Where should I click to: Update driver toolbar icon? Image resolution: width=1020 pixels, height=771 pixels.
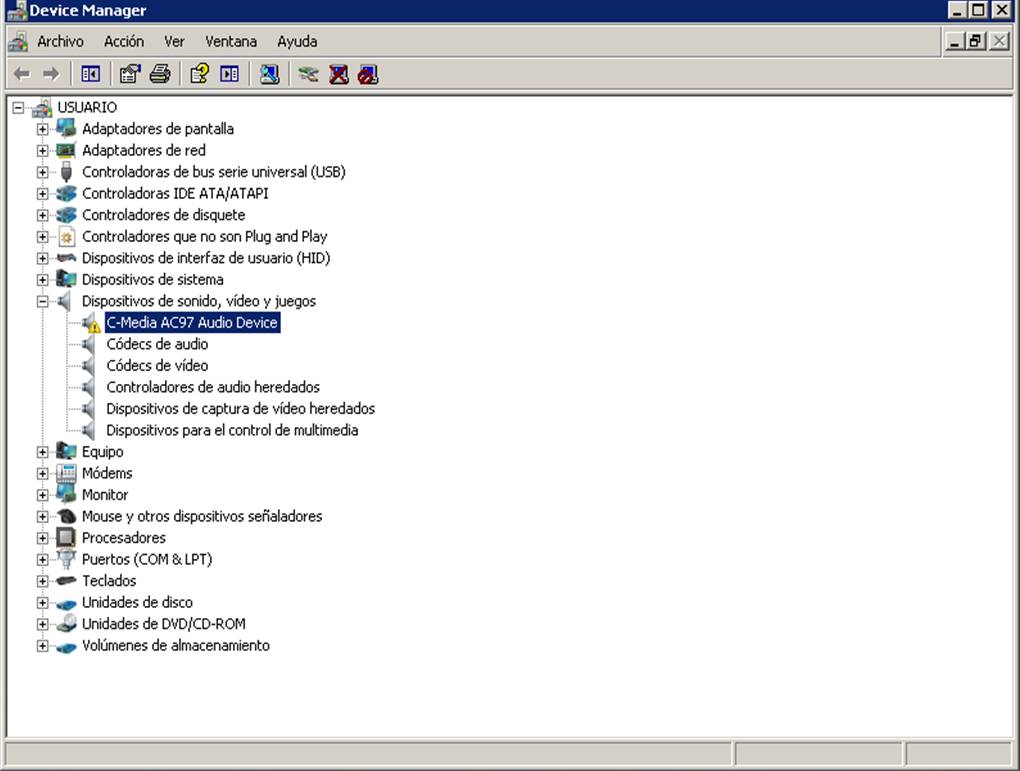(308, 74)
